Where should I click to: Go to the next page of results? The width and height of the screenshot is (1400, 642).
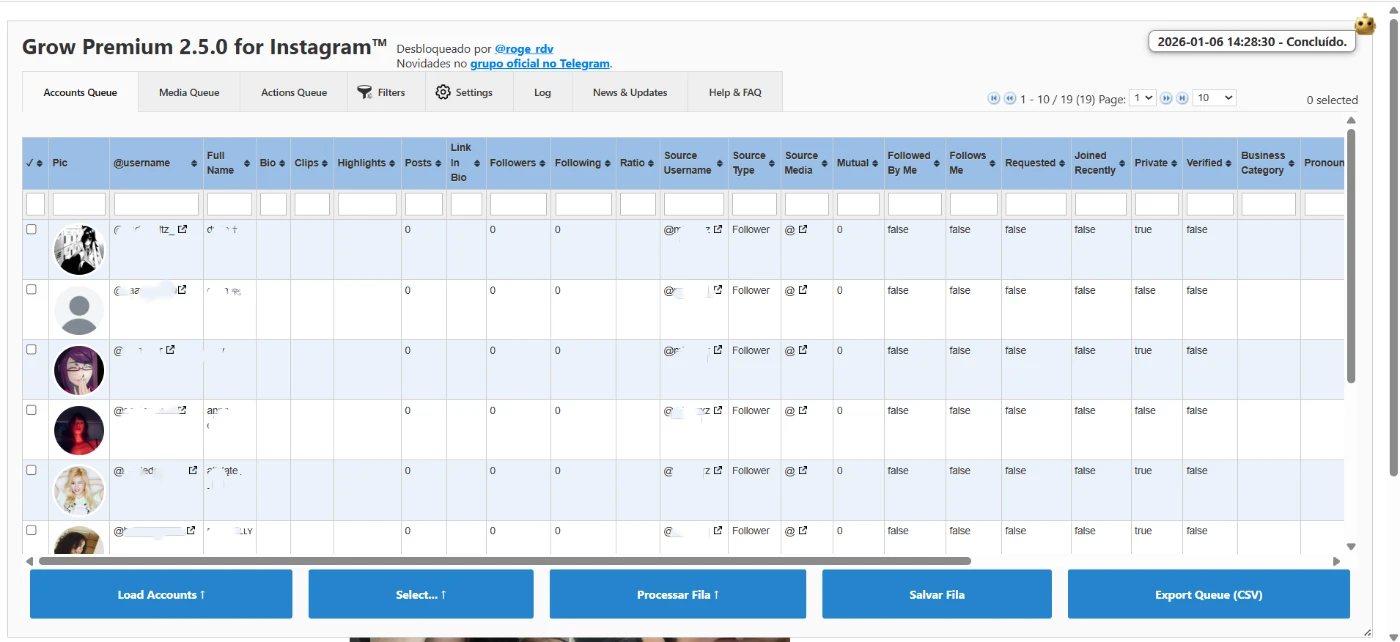click(x=1166, y=98)
